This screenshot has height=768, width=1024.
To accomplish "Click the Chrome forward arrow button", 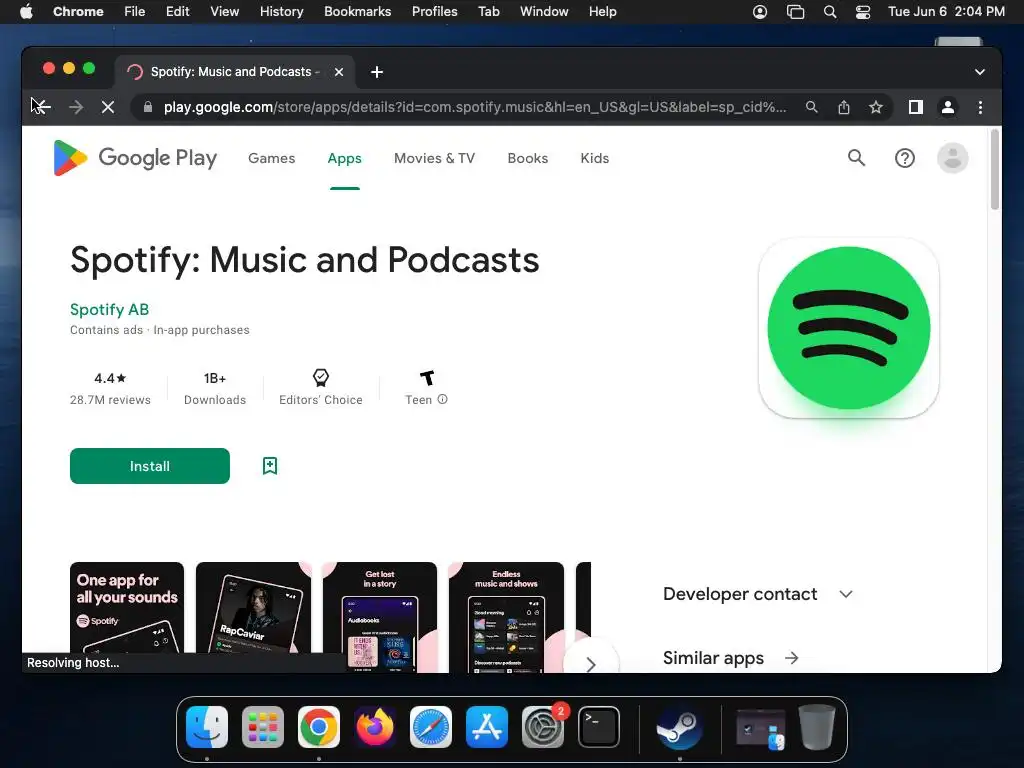I will pos(76,107).
